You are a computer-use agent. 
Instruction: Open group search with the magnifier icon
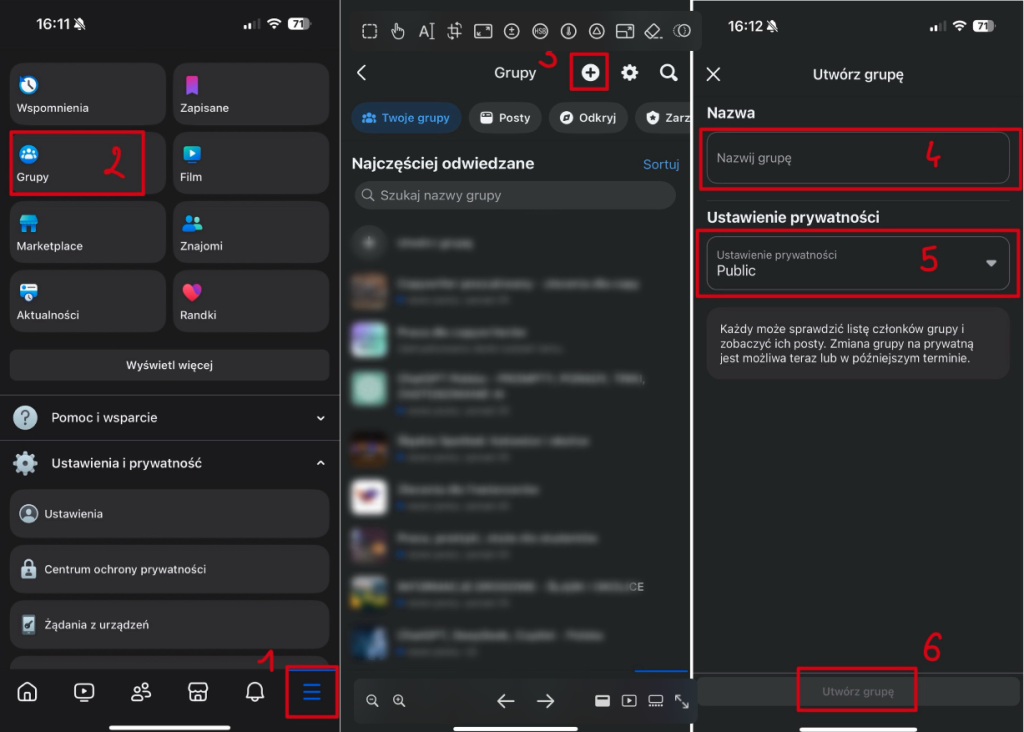click(668, 72)
